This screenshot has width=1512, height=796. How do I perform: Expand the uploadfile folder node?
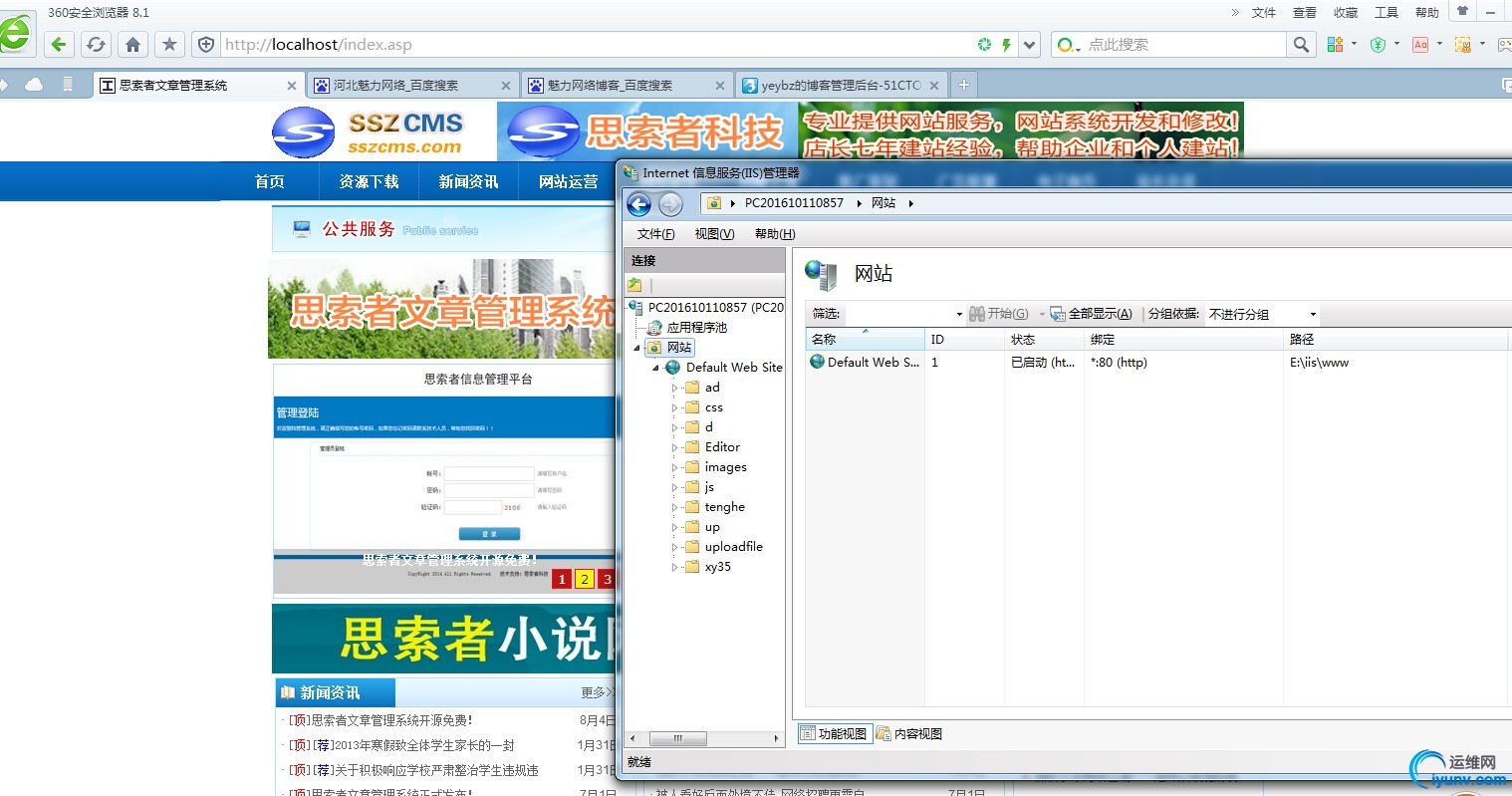click(x=674, y=547)
